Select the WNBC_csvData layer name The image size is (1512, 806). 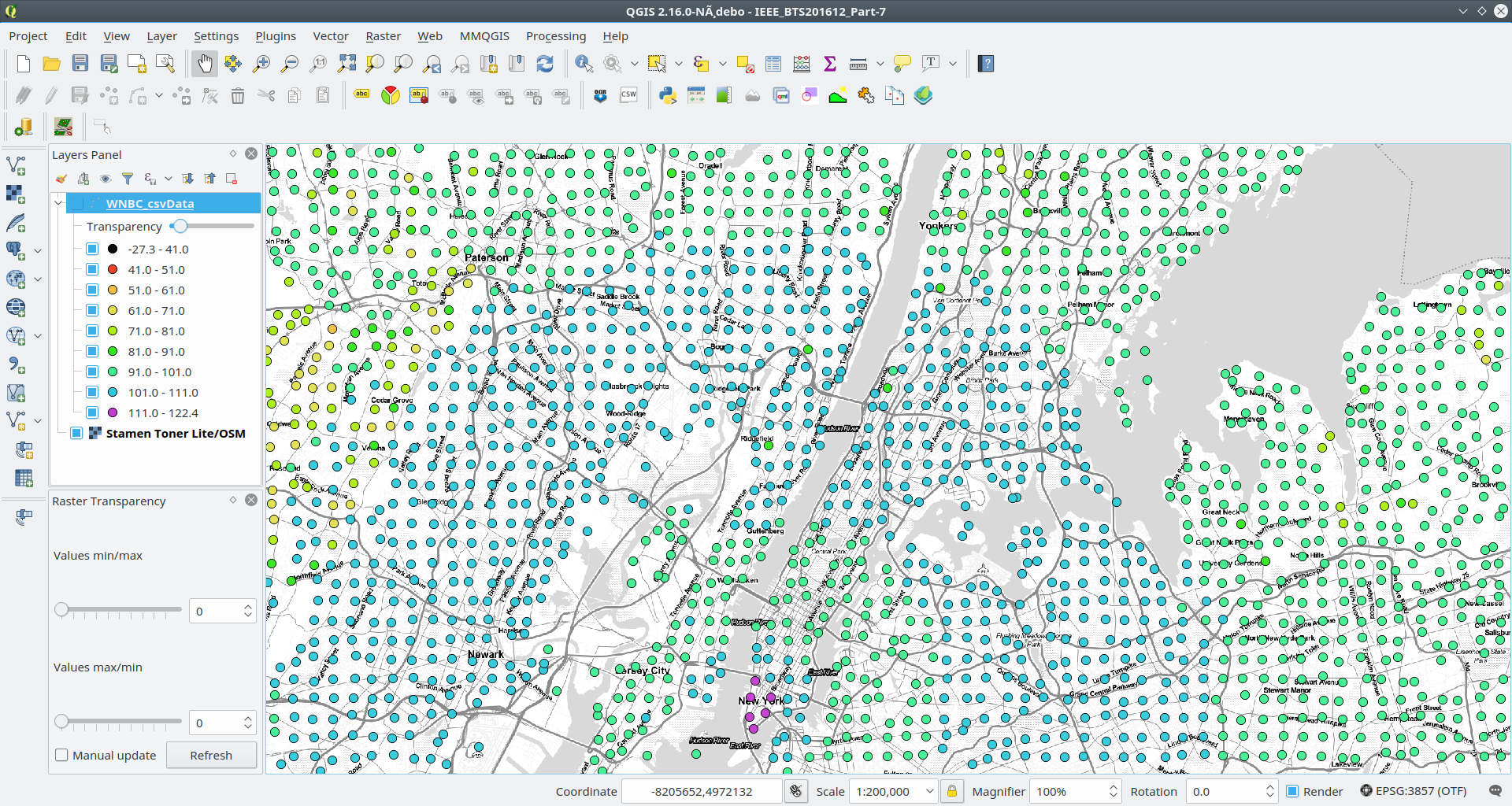coord(150,203)
